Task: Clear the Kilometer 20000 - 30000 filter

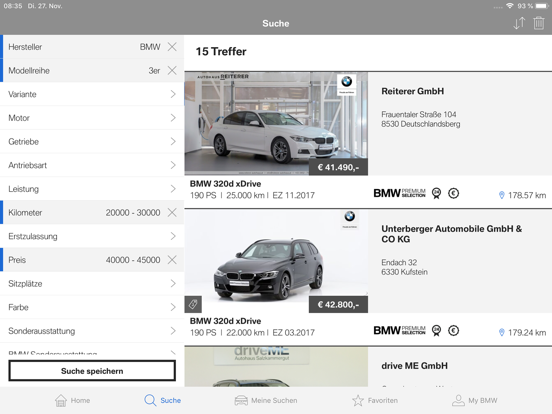Action: 172,212
